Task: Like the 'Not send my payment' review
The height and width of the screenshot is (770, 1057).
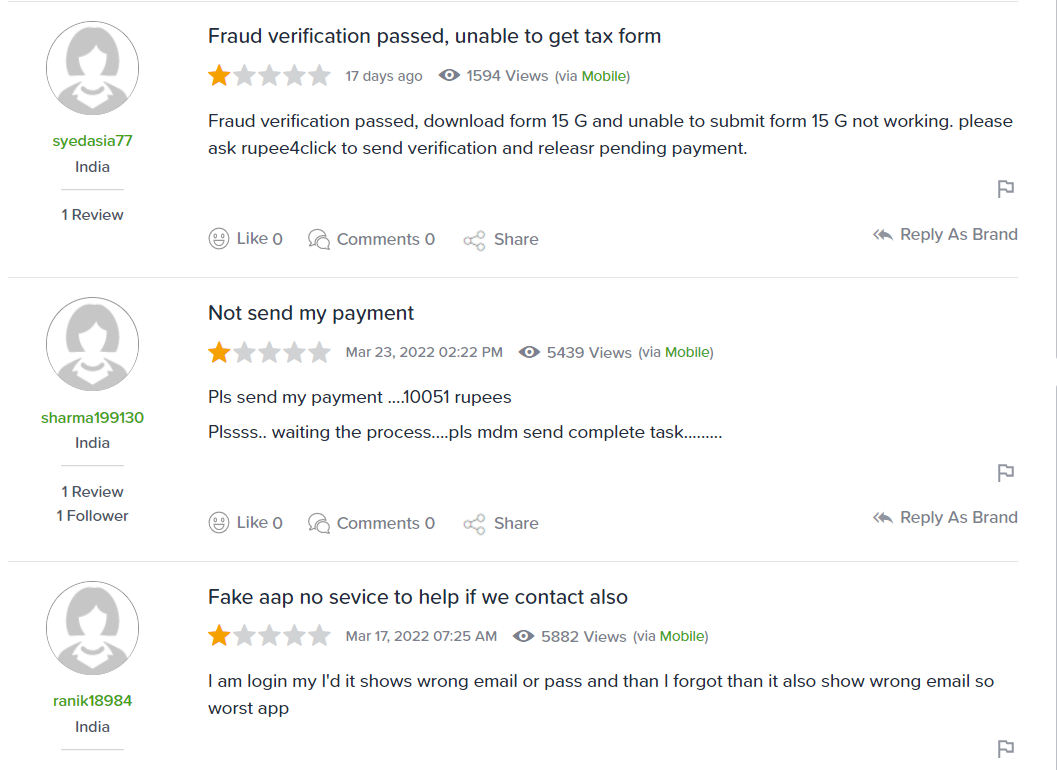Action: (x=245, y=523)
